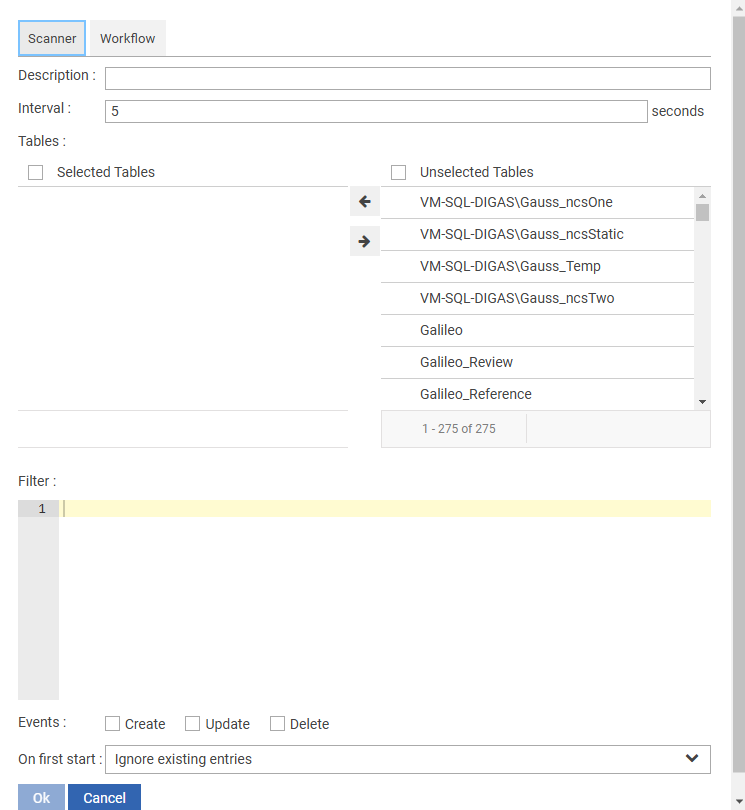The image size is (745, 810).
Task: Click the unselected tables scrollbar thumb
Action: pos(702,212)
